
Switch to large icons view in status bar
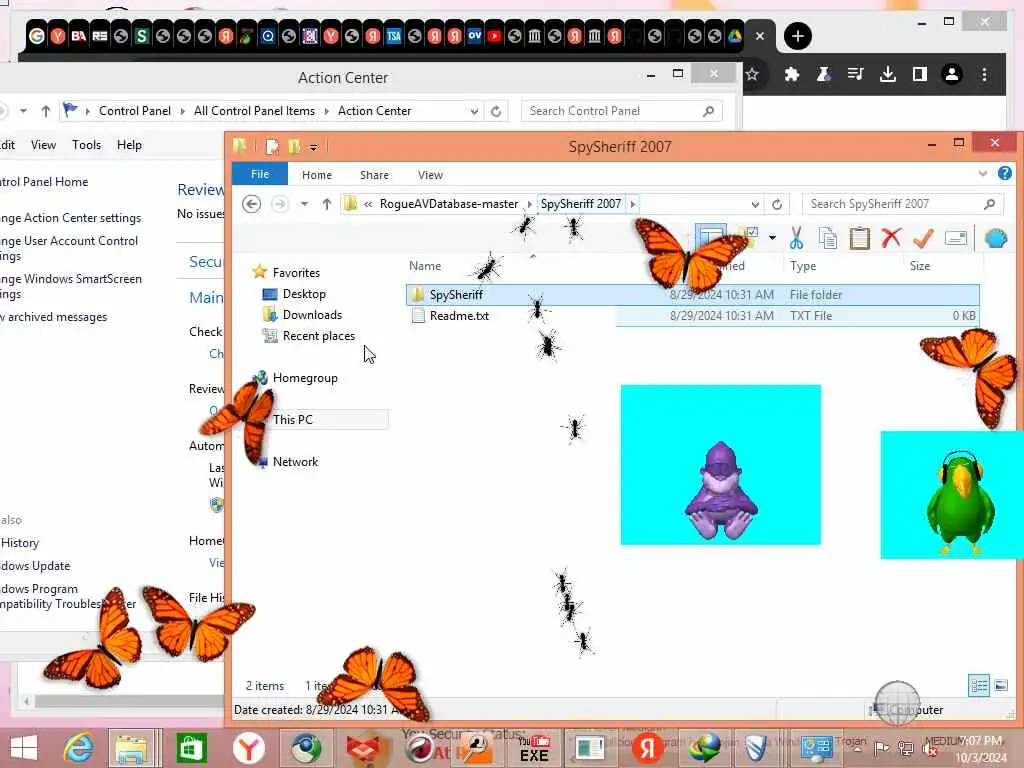(x=1000, y=685)
